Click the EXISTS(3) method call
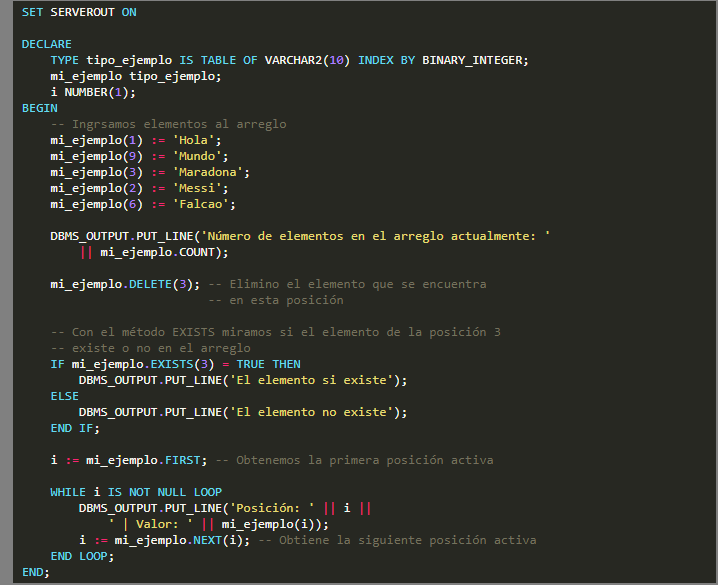The height and width of the screenshot is (585, 718). click(187, 364)
